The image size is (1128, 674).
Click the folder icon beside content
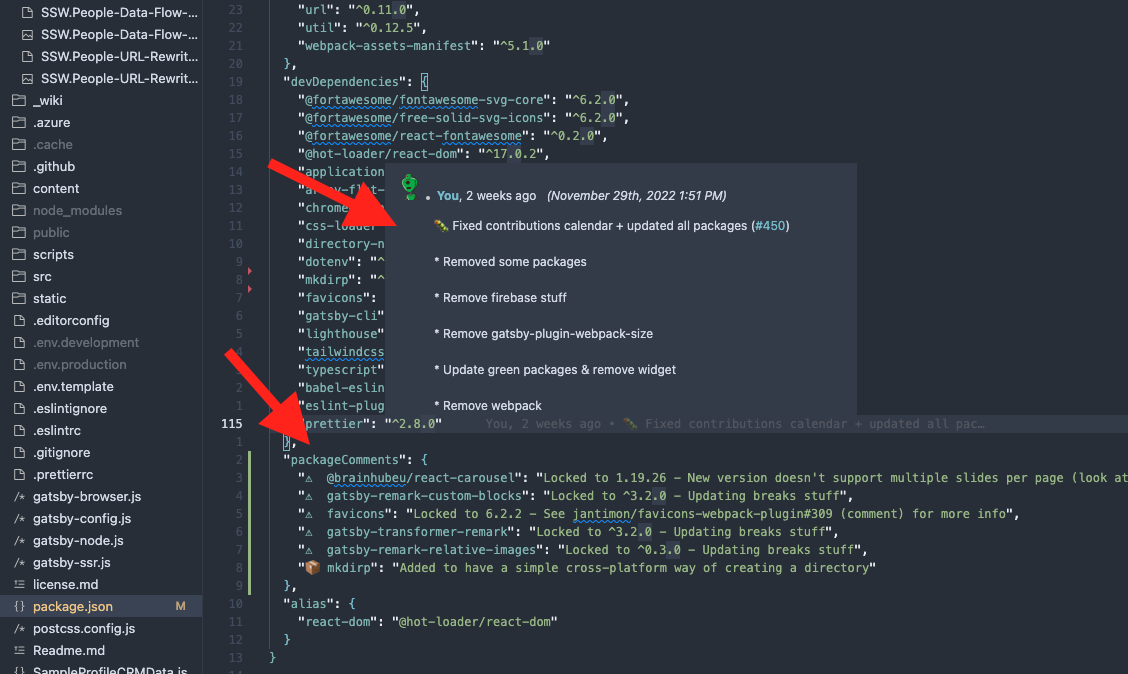[18, 188]
